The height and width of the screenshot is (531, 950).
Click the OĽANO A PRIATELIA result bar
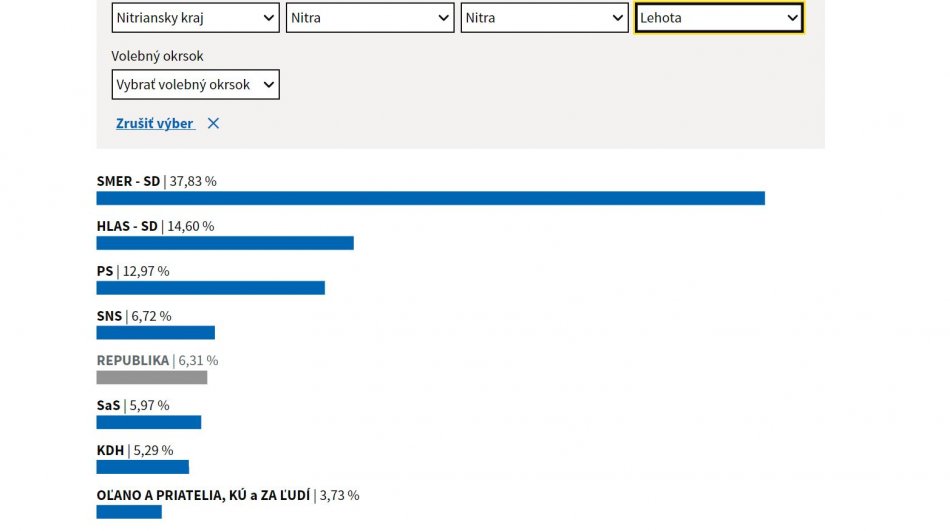click(129, 512)
